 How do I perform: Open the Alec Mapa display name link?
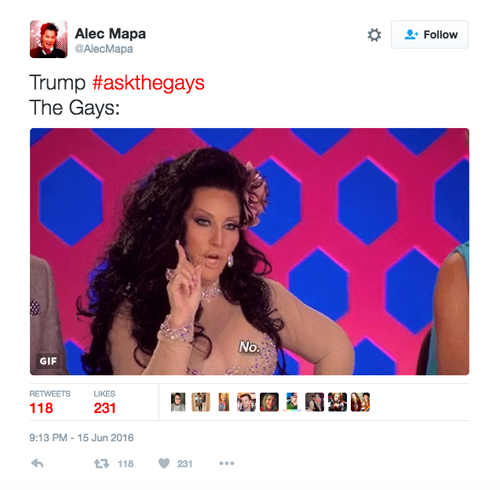point(110,34)
